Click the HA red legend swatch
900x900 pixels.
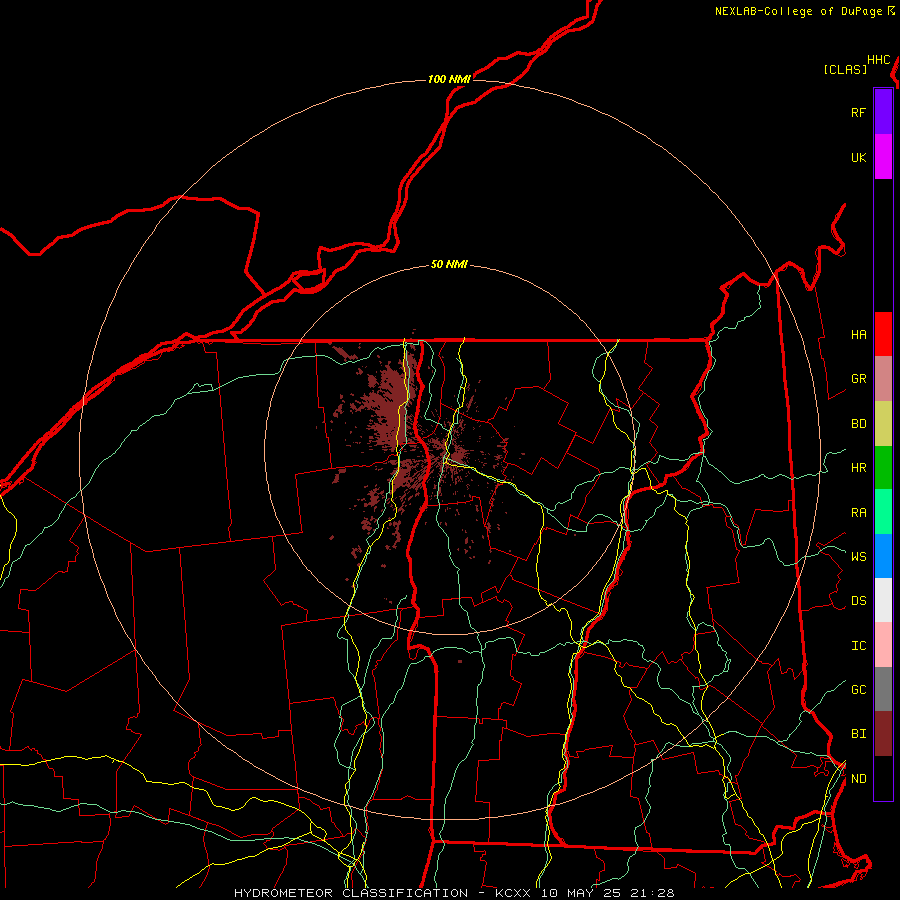click(883, 334)
